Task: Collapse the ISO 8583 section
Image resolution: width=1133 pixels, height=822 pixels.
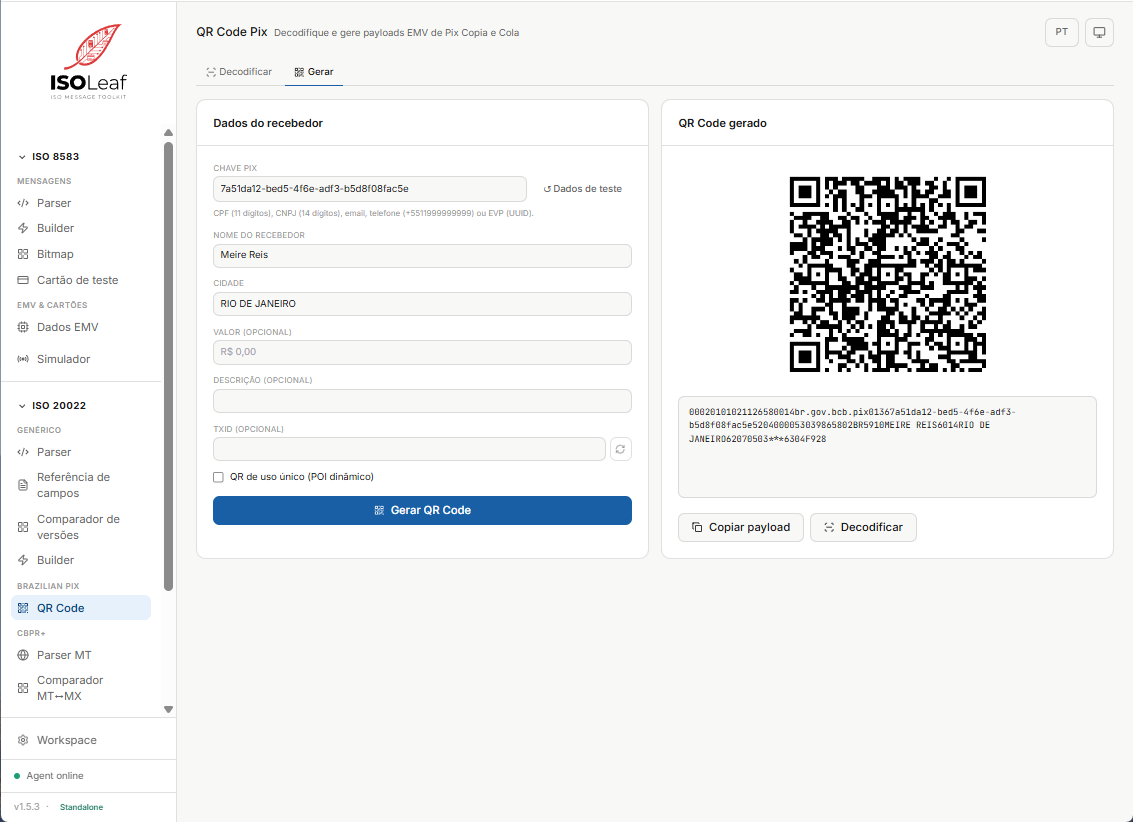Action: click(x=48, y=157)
